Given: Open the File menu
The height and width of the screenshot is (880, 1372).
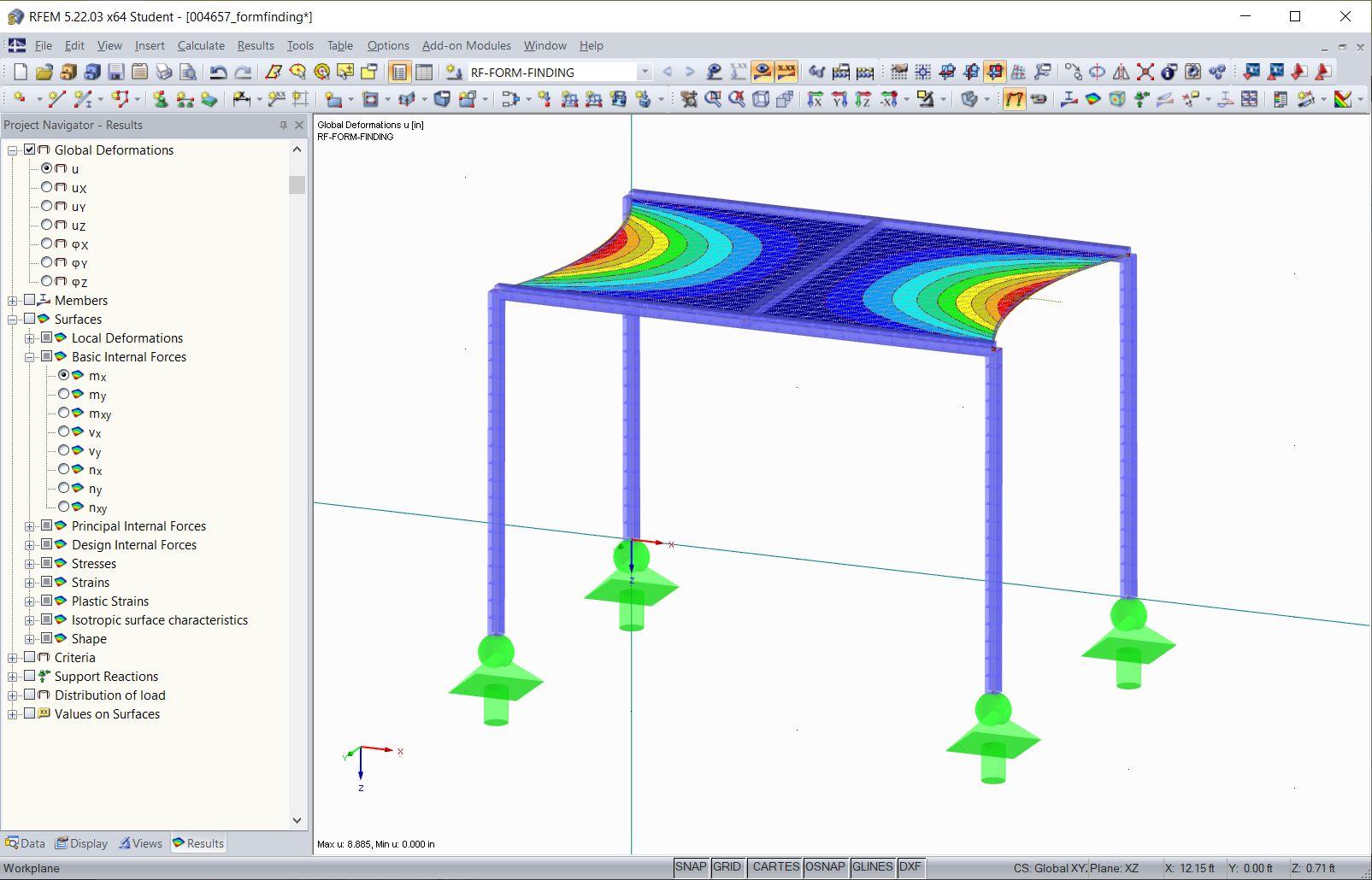Looking at the screenshot, I should click(x=44, y=46).
